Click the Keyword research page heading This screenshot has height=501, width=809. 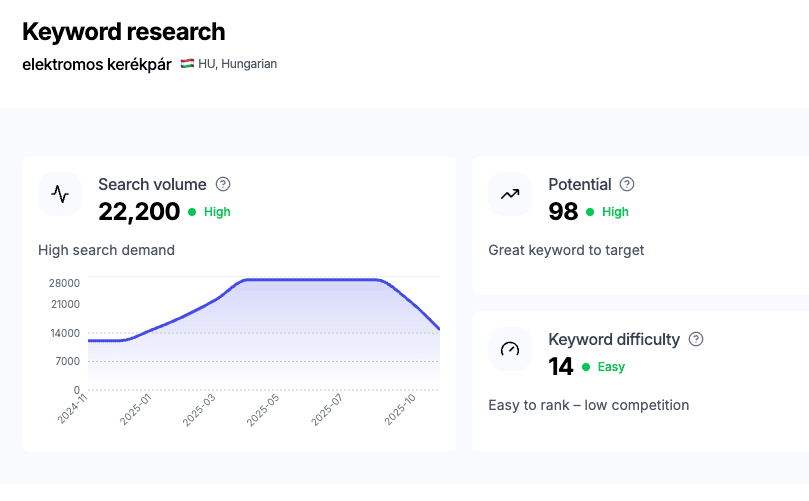(x=124, y=32)
